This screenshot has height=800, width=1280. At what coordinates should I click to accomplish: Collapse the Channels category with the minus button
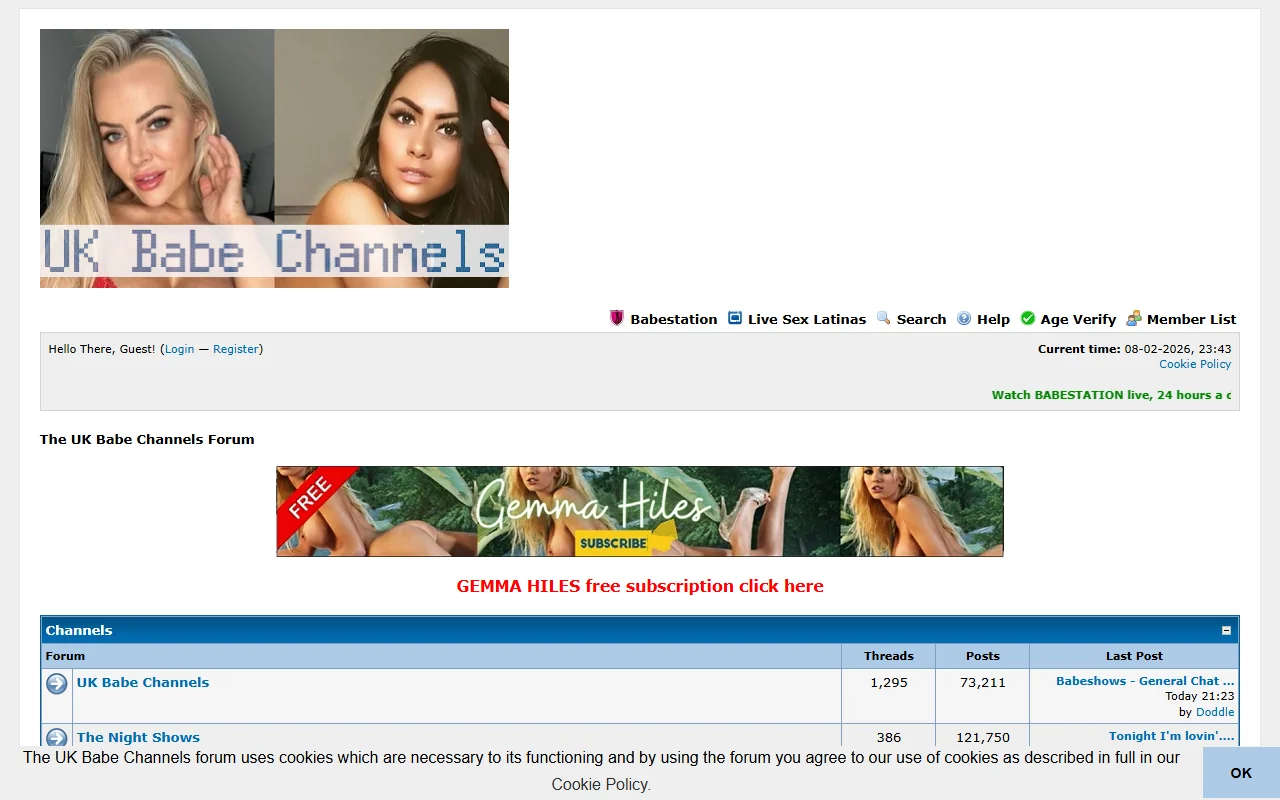point(1226,630)
